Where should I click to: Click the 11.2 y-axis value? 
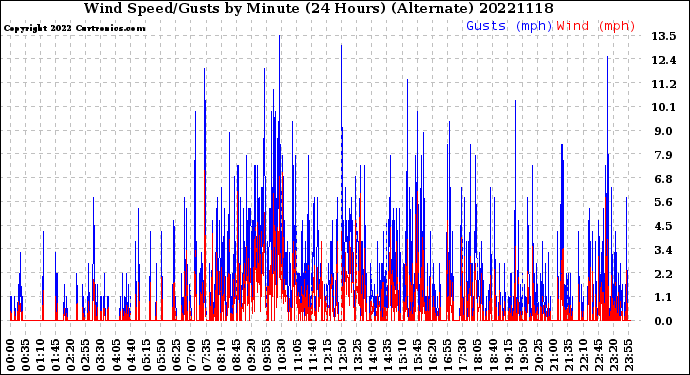(664, 84)
